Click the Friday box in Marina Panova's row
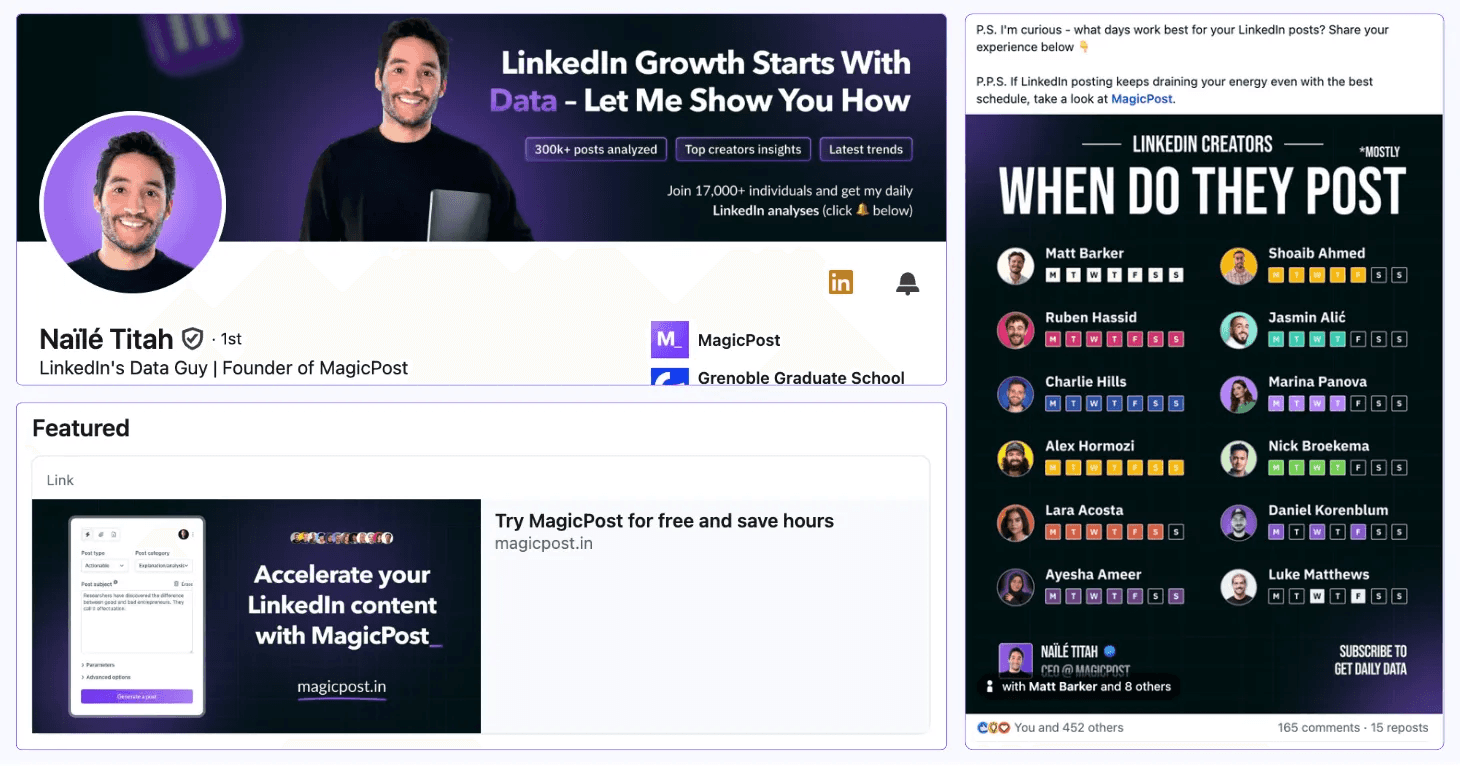Image resolution: width=1460 pixels, height=766 pixels. tap(1358, 404)
